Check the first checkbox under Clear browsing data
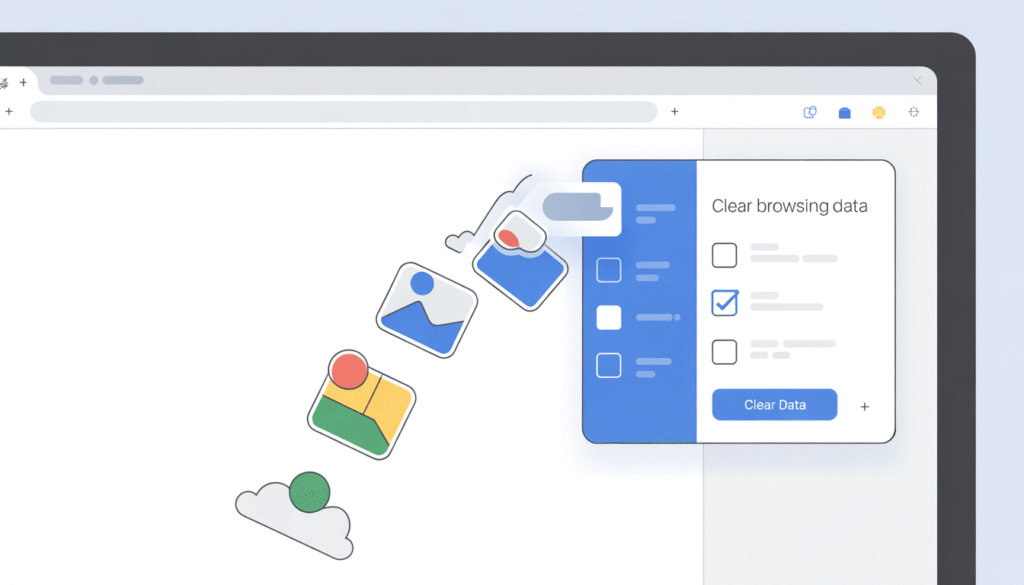 pos(724,255)
